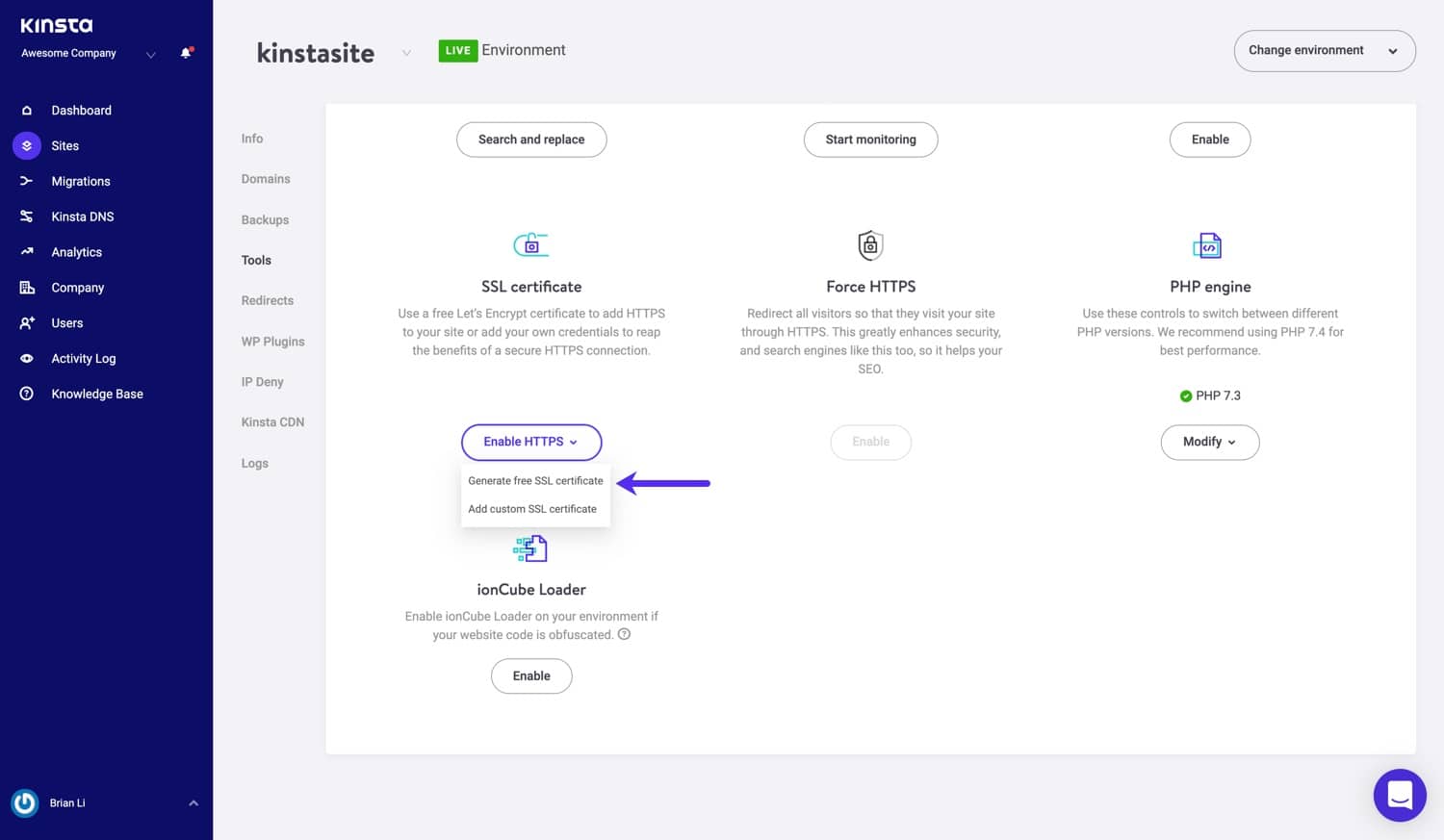
Task: Click the LIVE environment badge
Action: (x=458, y=50)
